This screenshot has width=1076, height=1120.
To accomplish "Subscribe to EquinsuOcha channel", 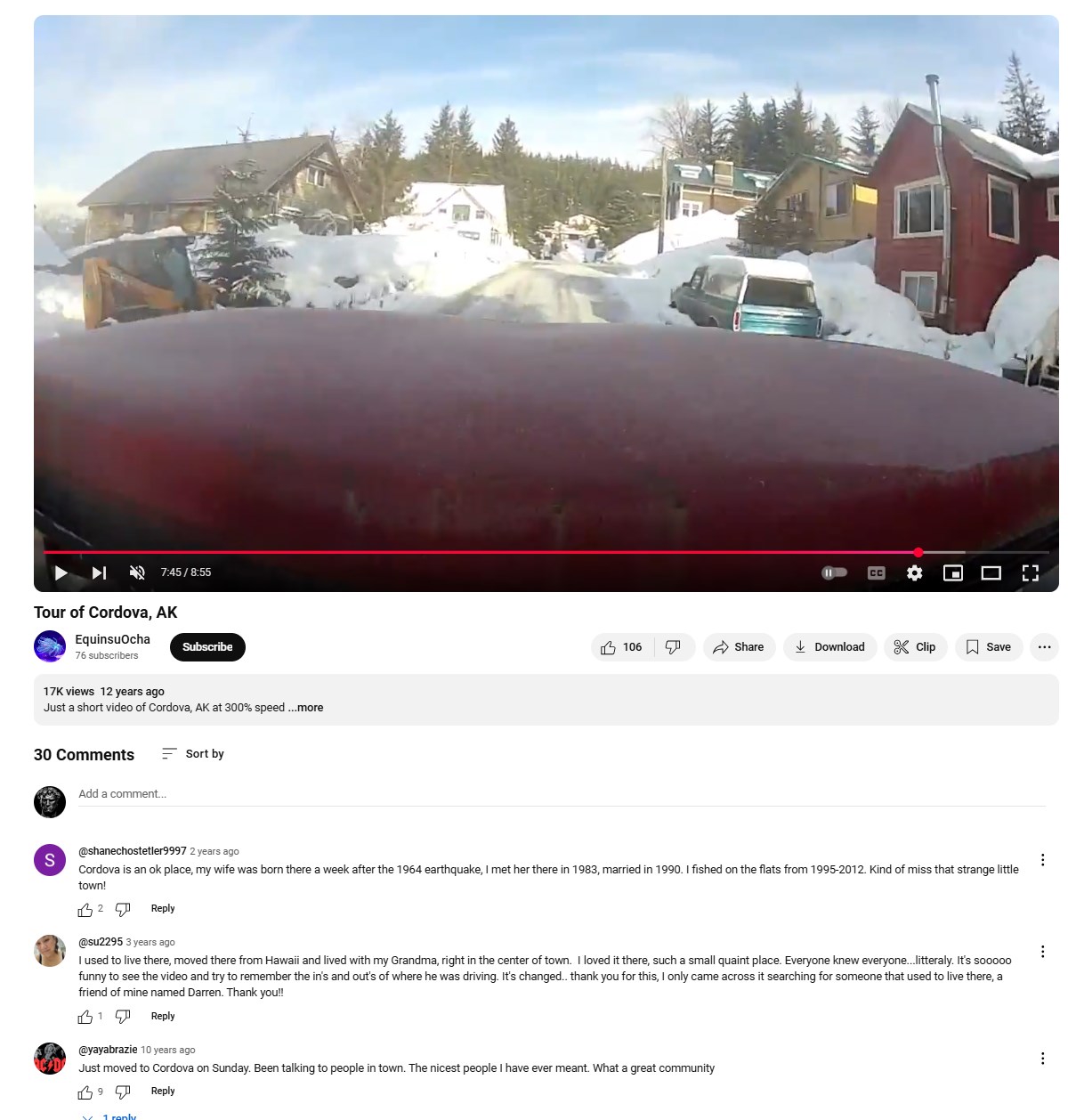I will pos(207,647).
